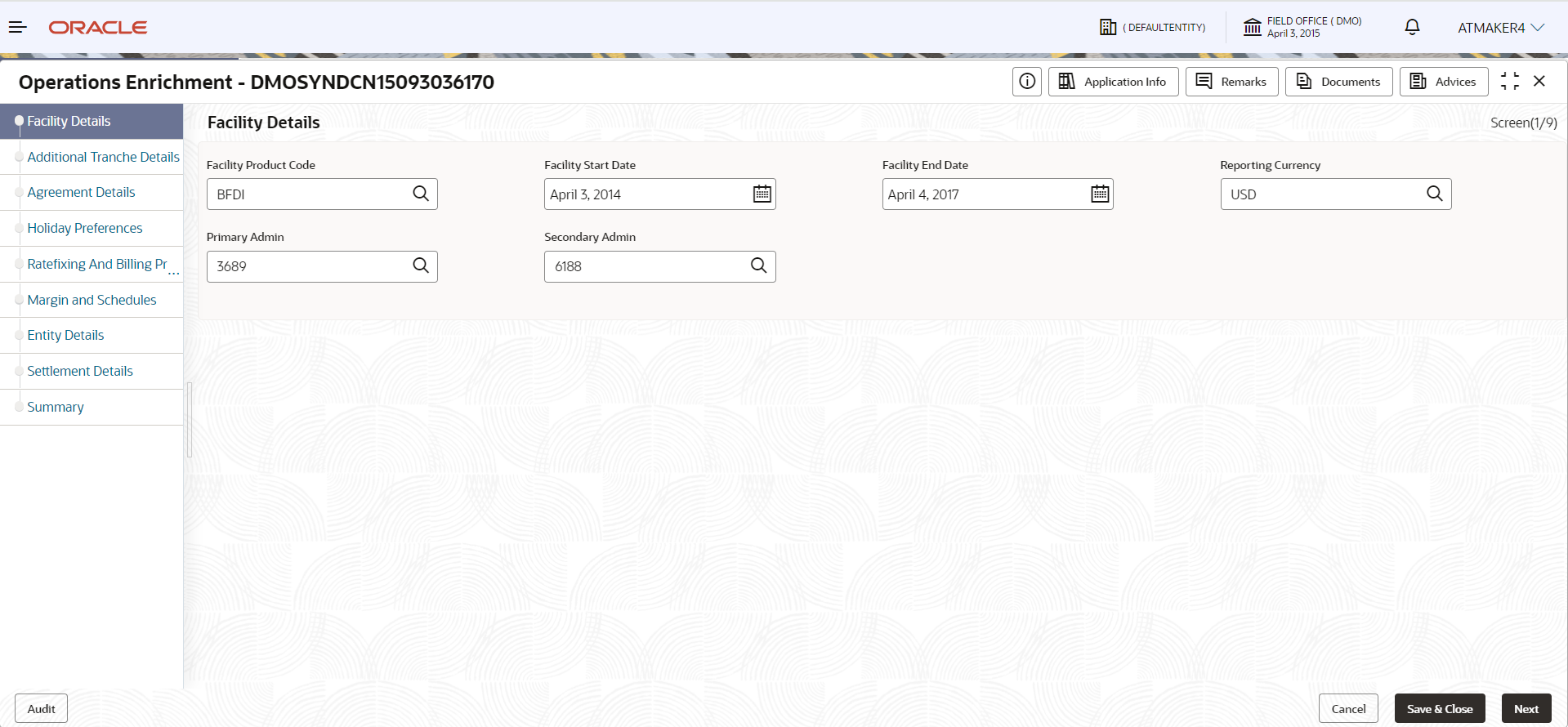Search Reporting Currency lookup icon

(x=1435, y=194)
